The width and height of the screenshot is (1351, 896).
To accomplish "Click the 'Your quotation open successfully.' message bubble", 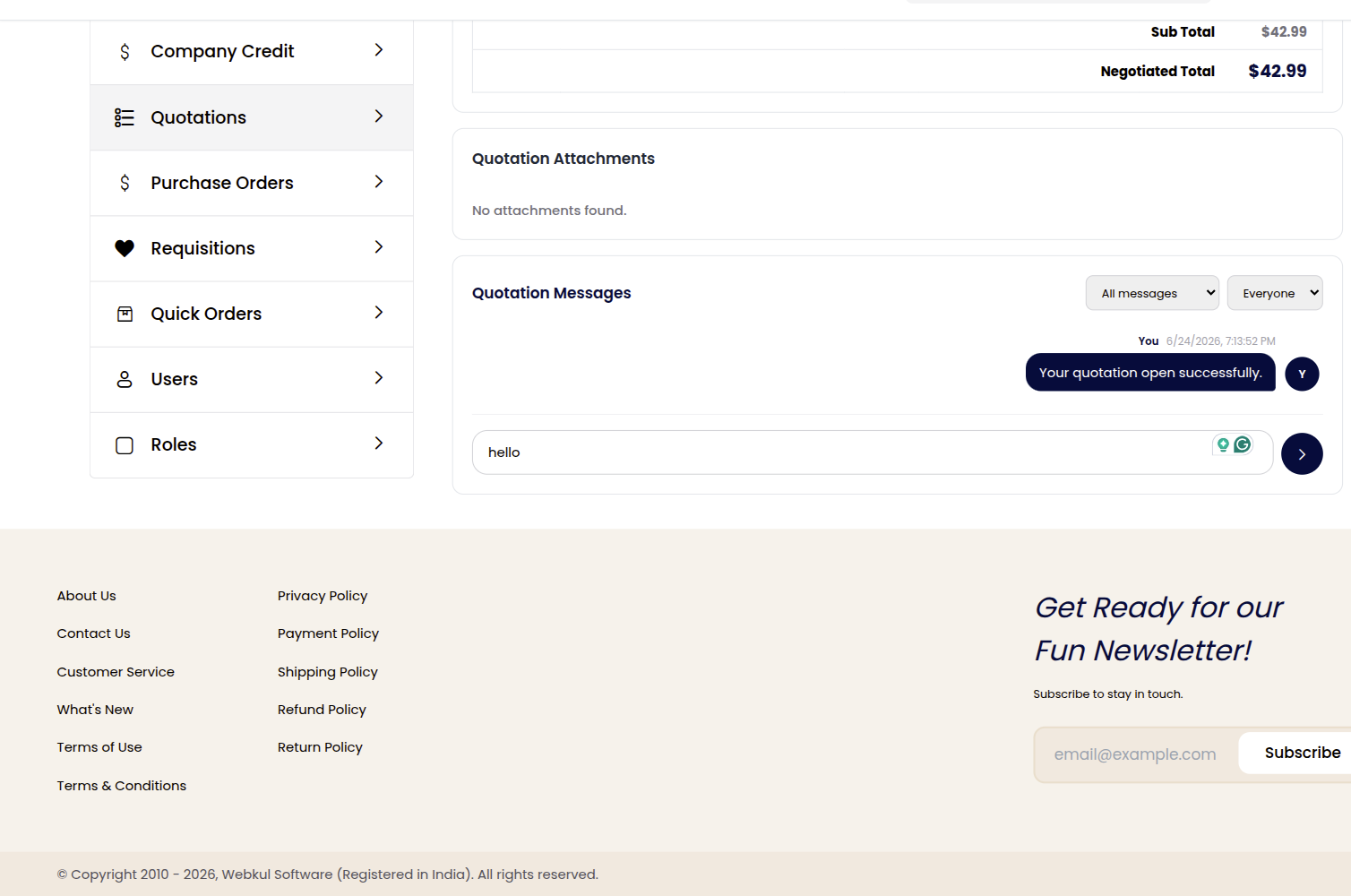I will (x=1150, y=373).
